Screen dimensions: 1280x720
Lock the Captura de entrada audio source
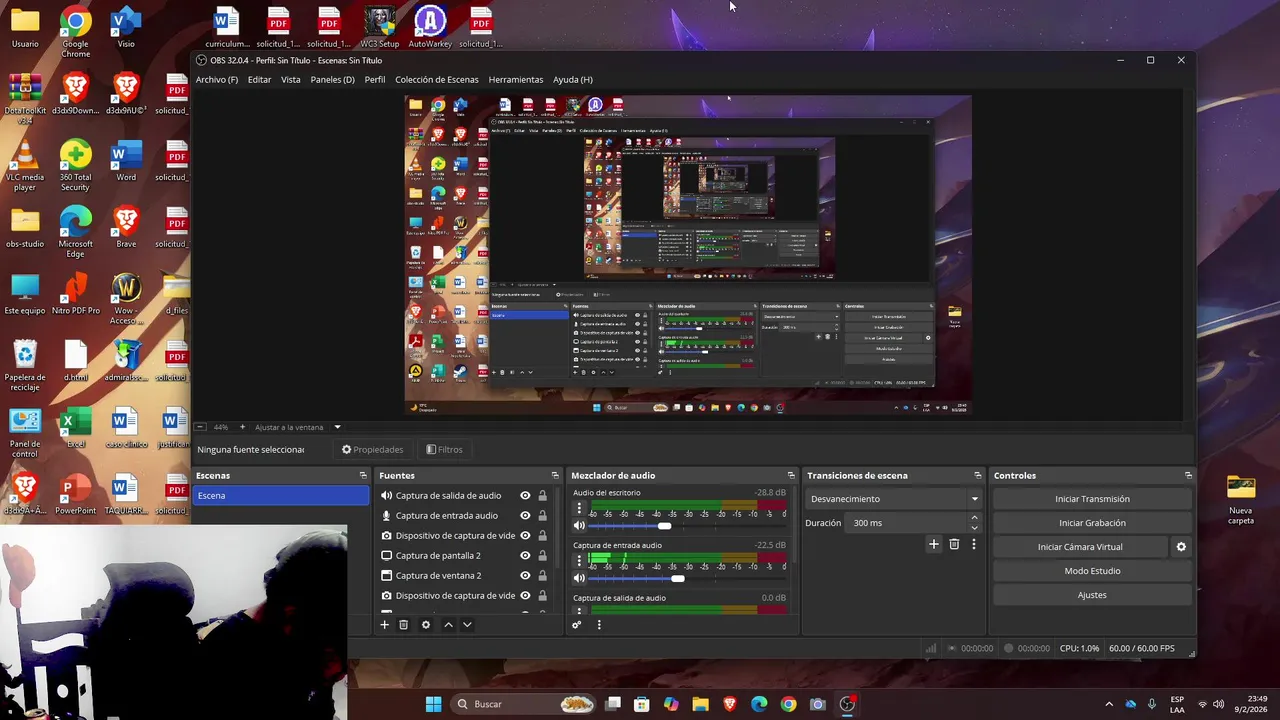point(542,516)
